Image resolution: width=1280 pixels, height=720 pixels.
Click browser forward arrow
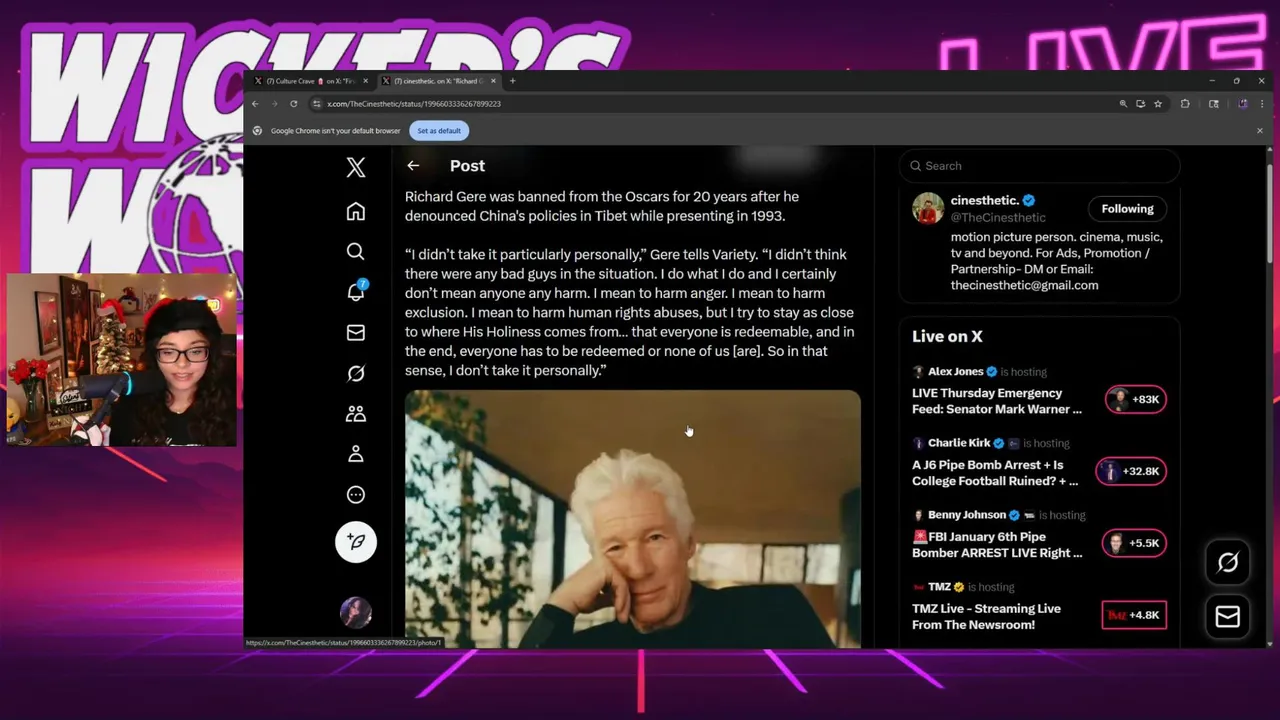274,104
